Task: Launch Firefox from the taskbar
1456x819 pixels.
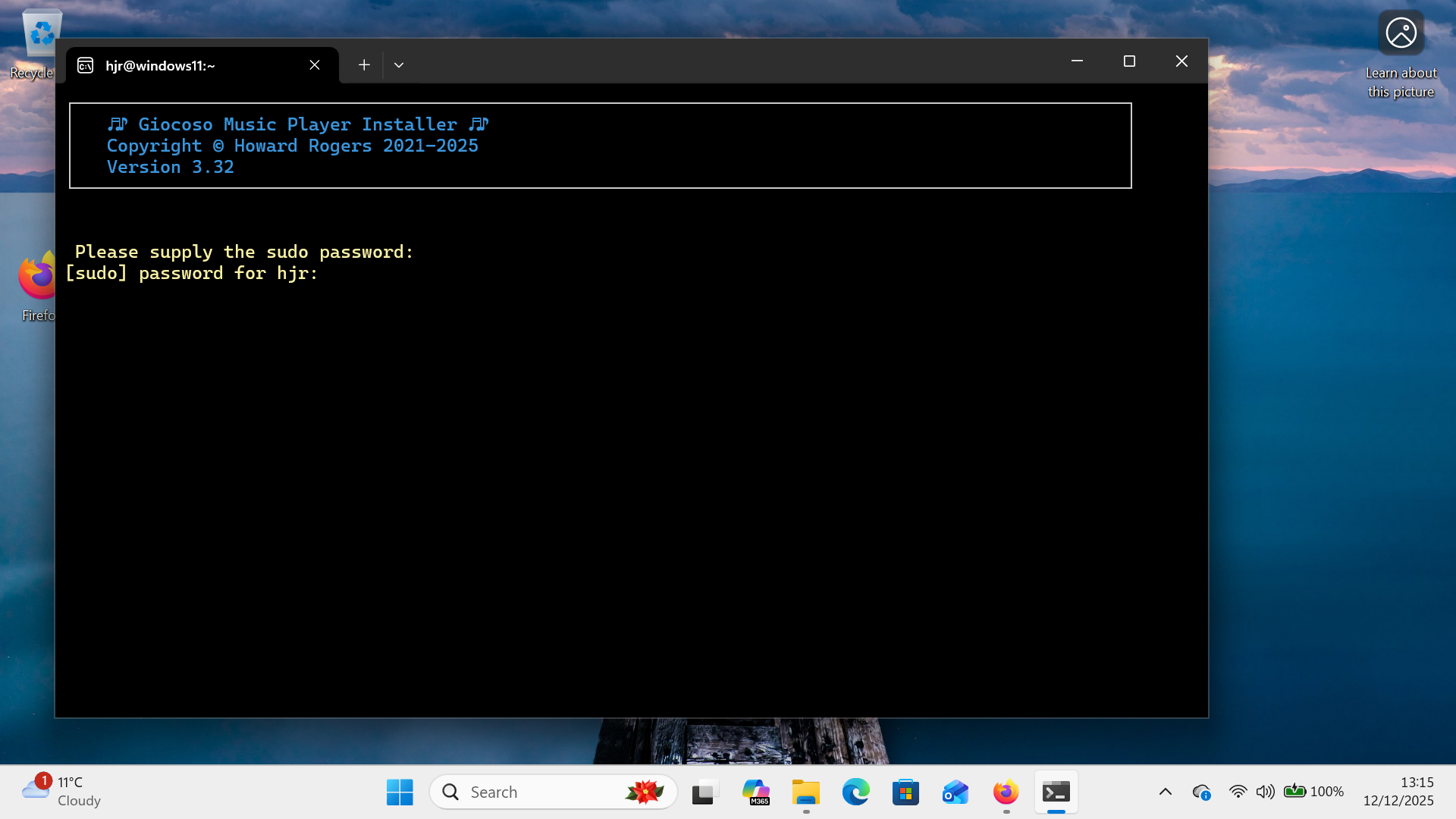Action: point(1005,791)
